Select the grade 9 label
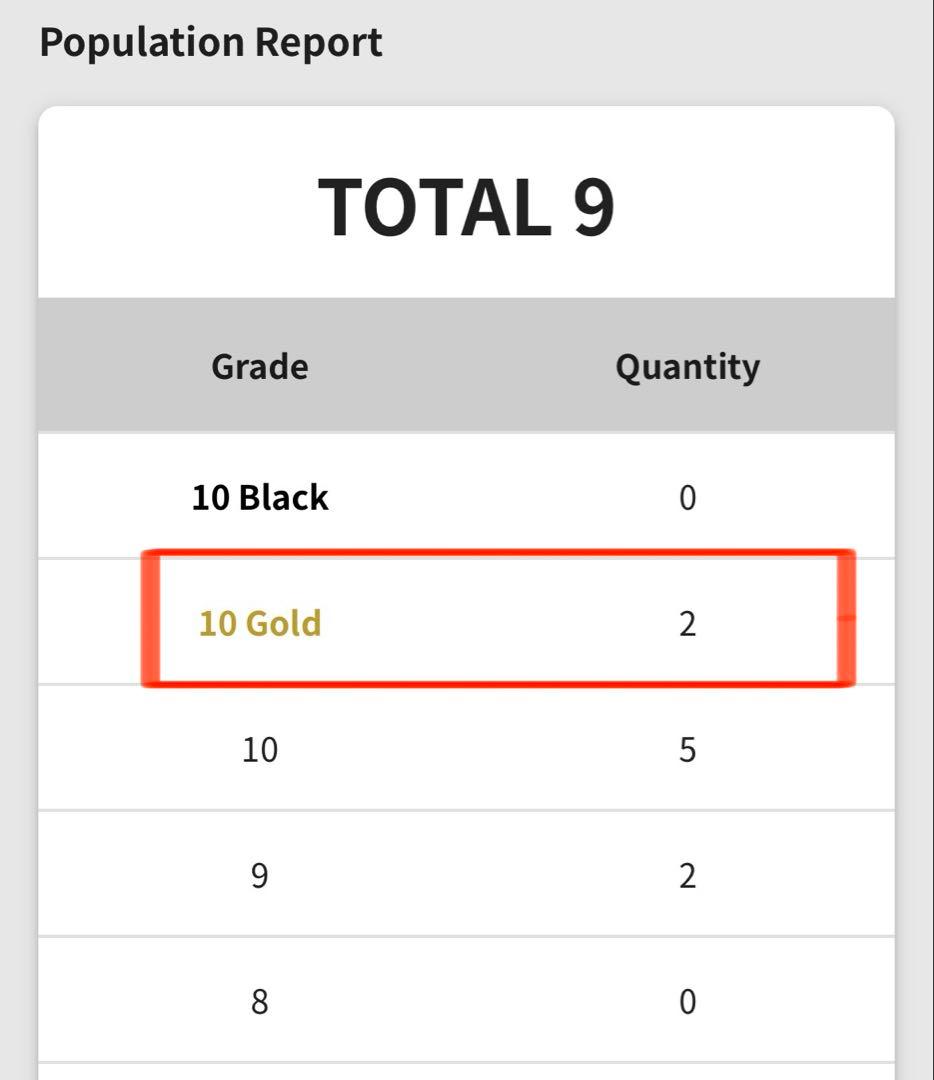This screenshot has width=934, height=1080. coord(260,875)
